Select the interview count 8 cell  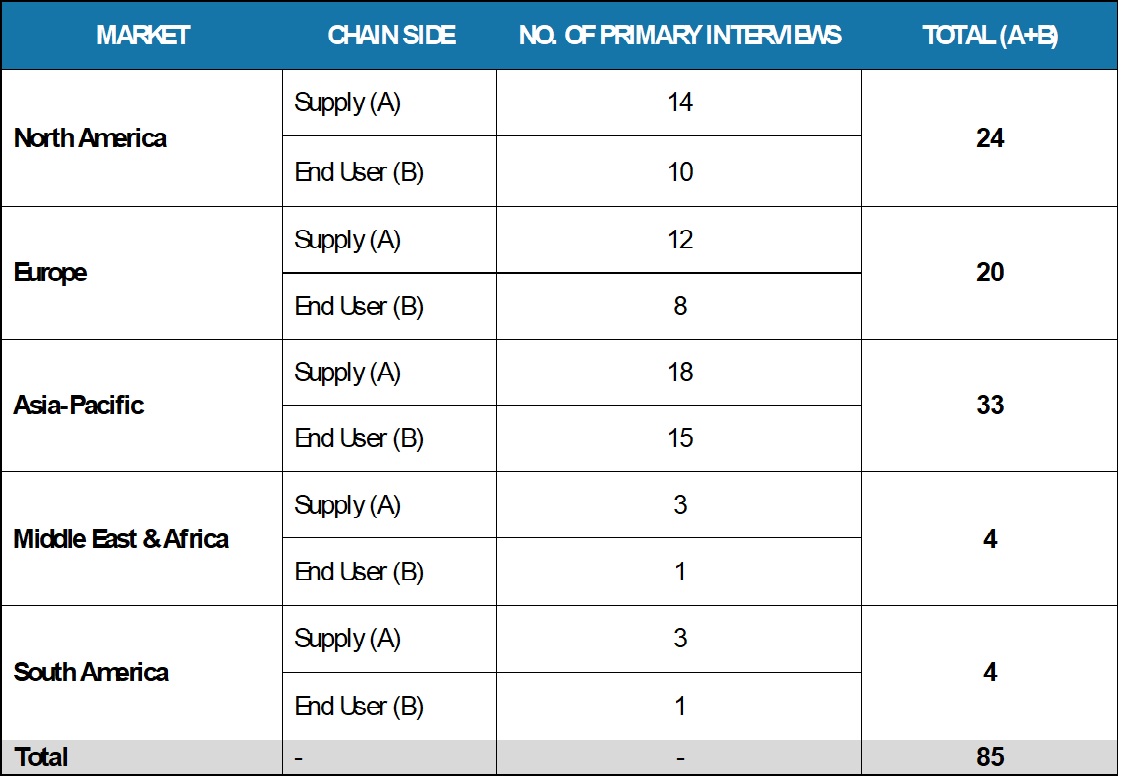click(x=680, y=306)
